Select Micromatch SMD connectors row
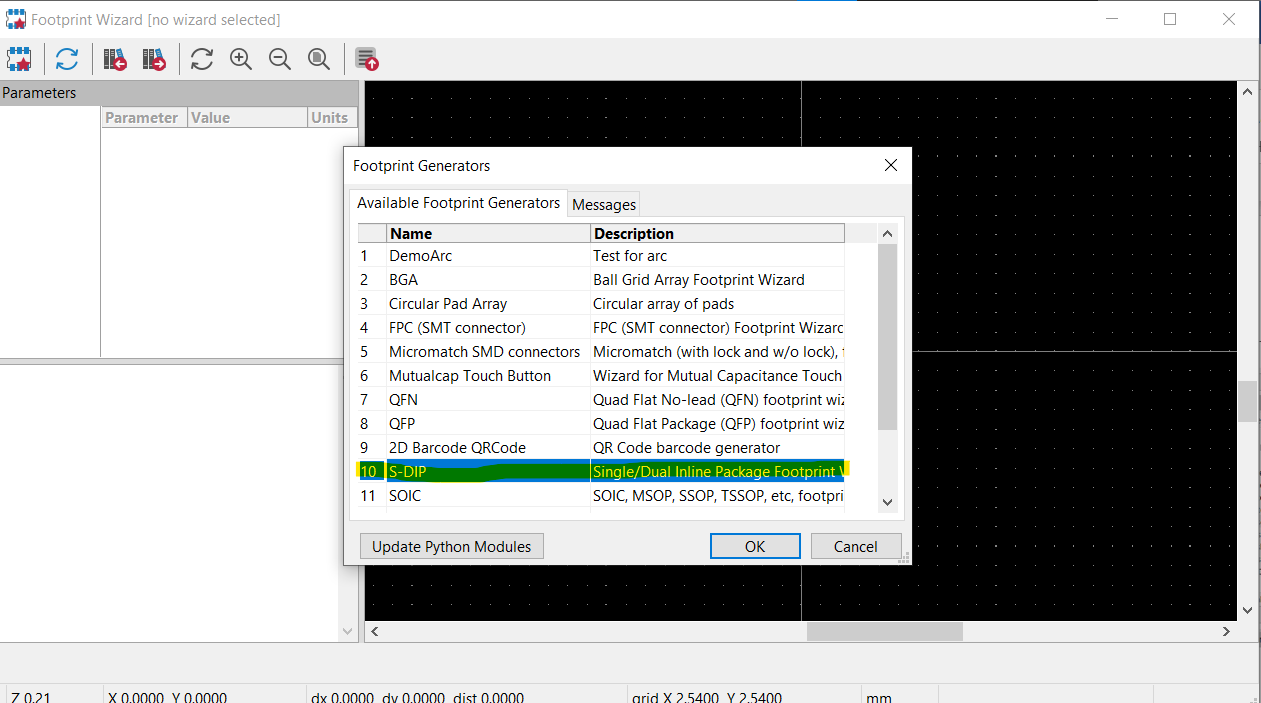This screenshot has width=1261, height=703. click(x=602, y=351)
